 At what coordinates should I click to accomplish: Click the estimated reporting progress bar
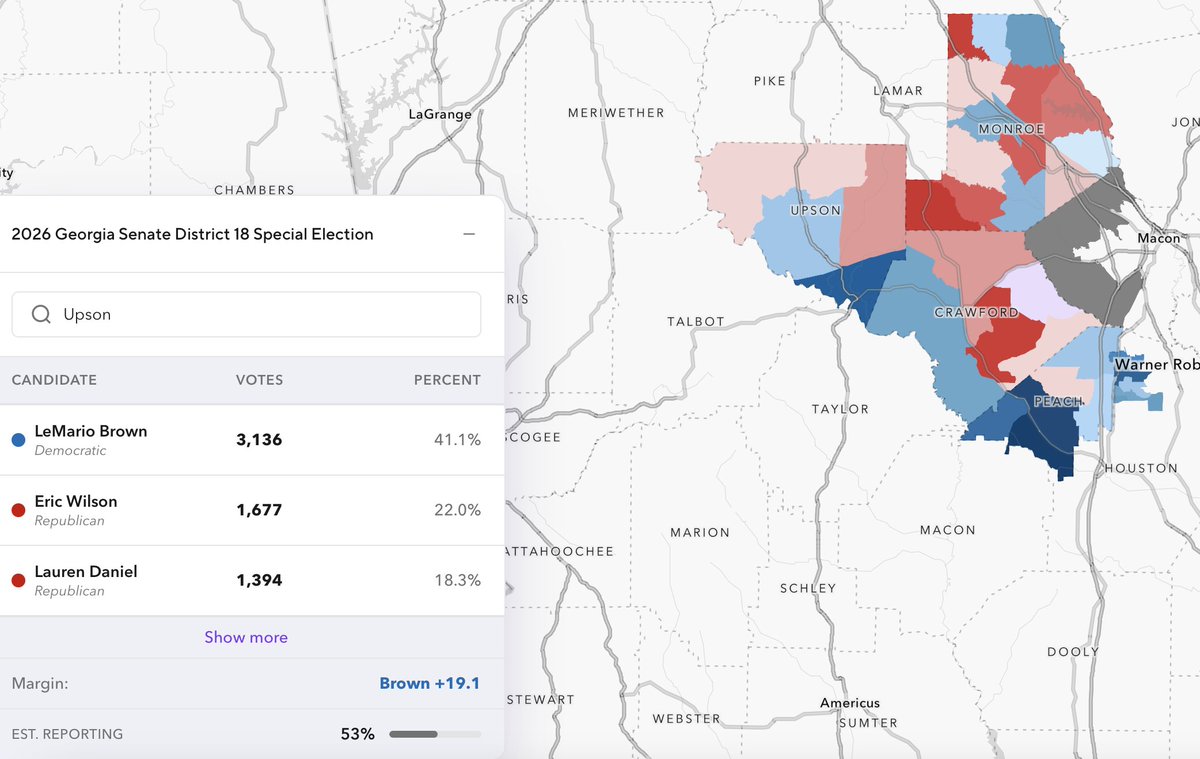point(435,734)
